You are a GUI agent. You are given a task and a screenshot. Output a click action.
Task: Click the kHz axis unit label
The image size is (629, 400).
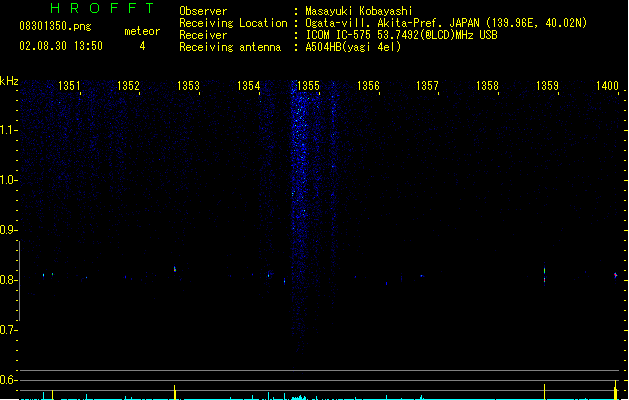9,81
